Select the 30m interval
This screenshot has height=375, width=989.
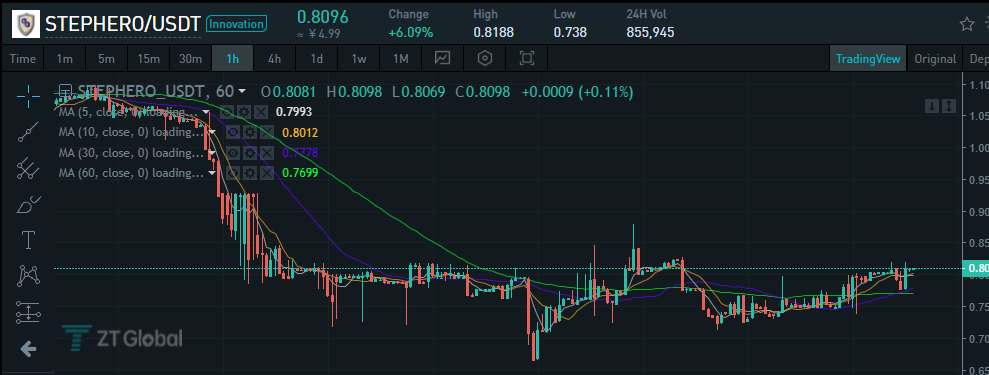pos(190,59)
